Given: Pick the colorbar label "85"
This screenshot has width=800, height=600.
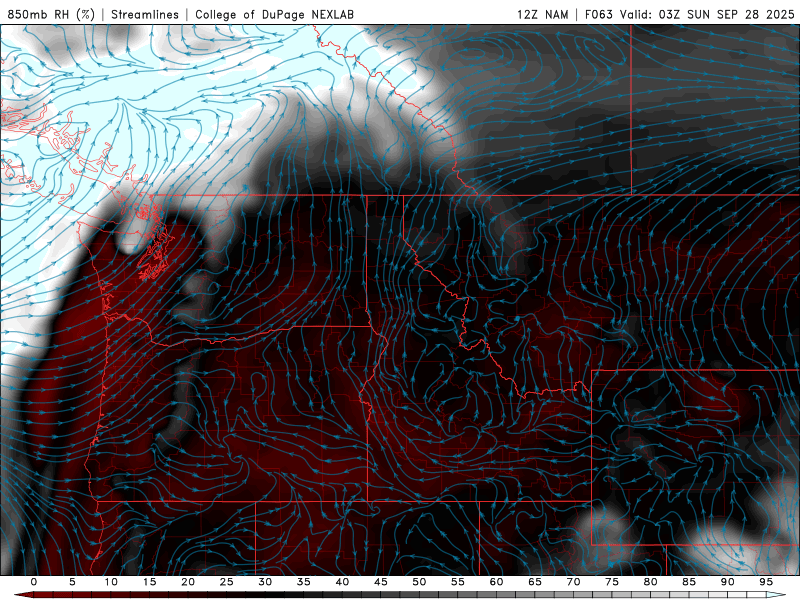Looking at the screenshot, I should (689, 582).
